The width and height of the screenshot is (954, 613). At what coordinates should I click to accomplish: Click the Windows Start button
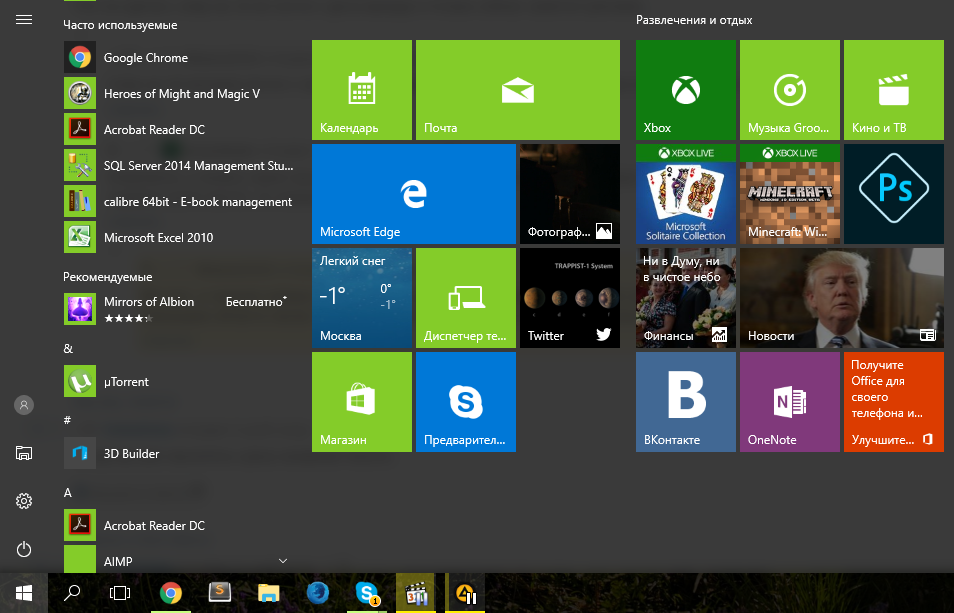pyautogui.click(x=24, y=593)
